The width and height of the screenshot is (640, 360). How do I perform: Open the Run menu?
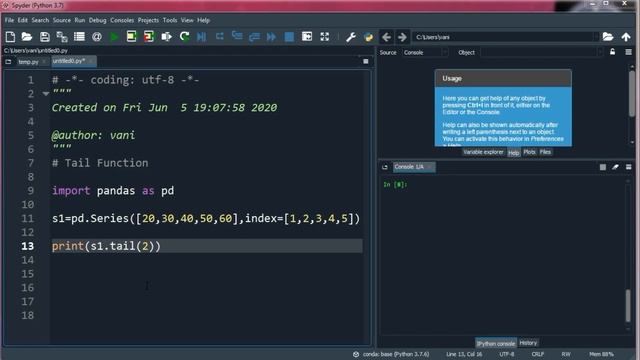coord(80,20)
